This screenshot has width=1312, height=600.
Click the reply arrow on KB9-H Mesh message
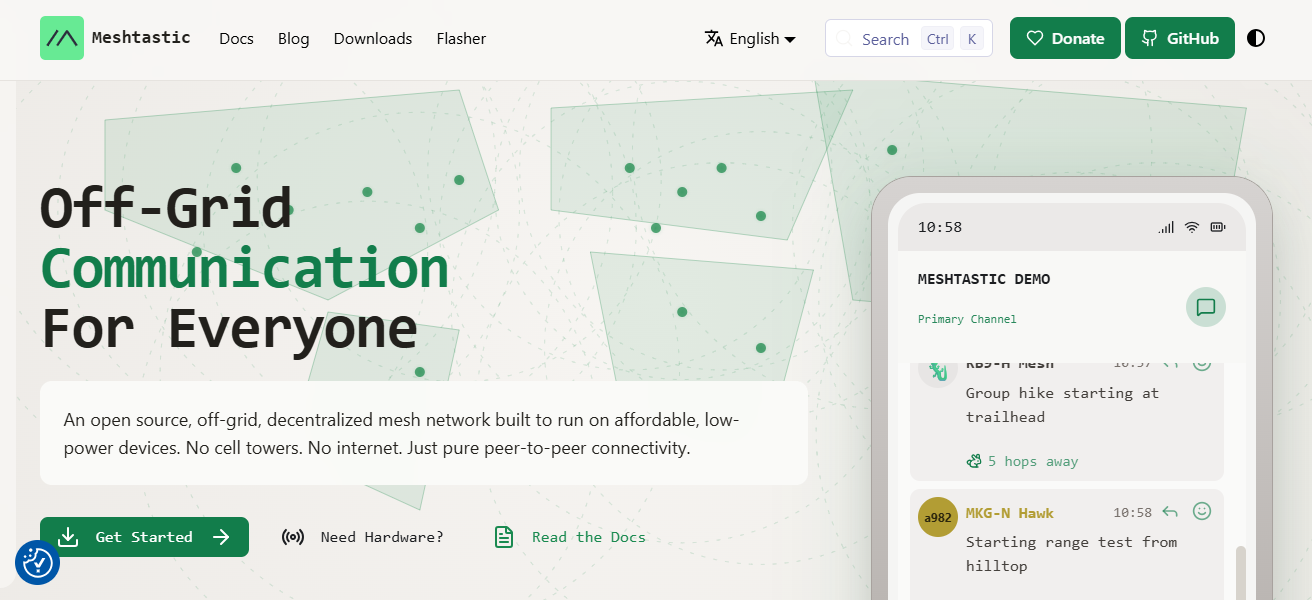1170,366
